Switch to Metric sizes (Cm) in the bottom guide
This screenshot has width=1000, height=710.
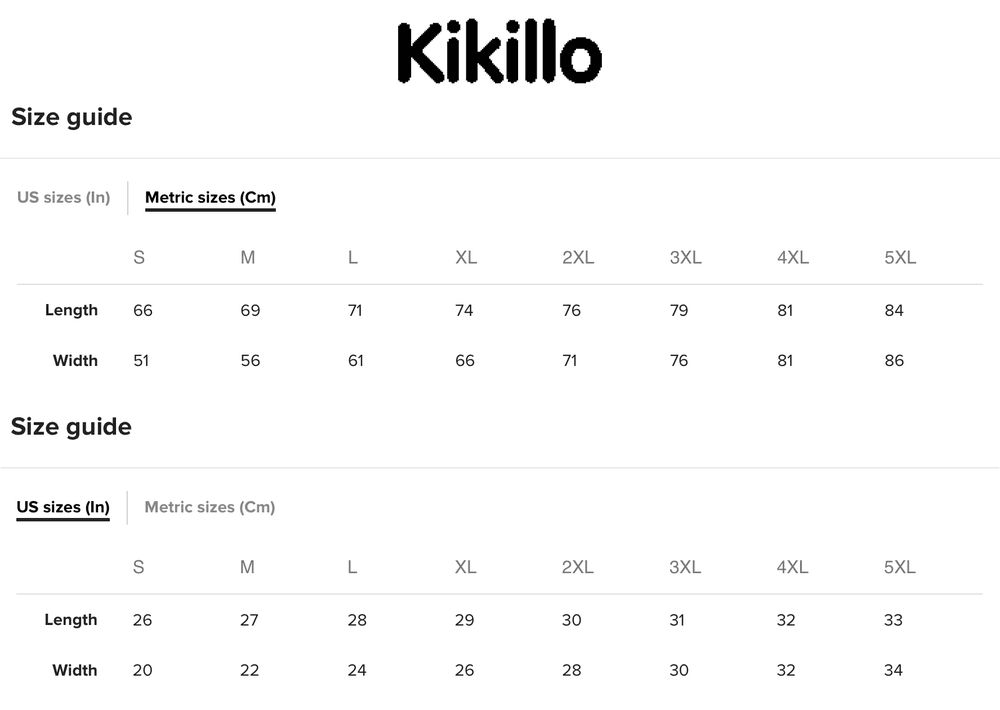210,507
